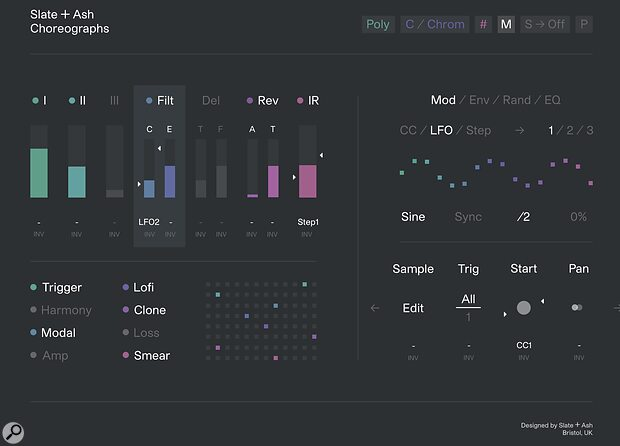Change the Sine waveform shape selector
This screenshot has height=446, width=620.
click(413, 216)
